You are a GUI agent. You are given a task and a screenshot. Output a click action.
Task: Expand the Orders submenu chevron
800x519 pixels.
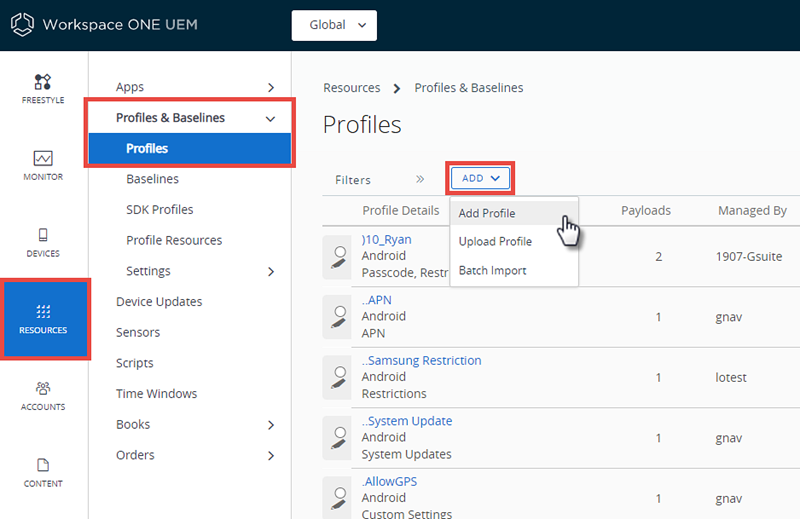point(271,456)
